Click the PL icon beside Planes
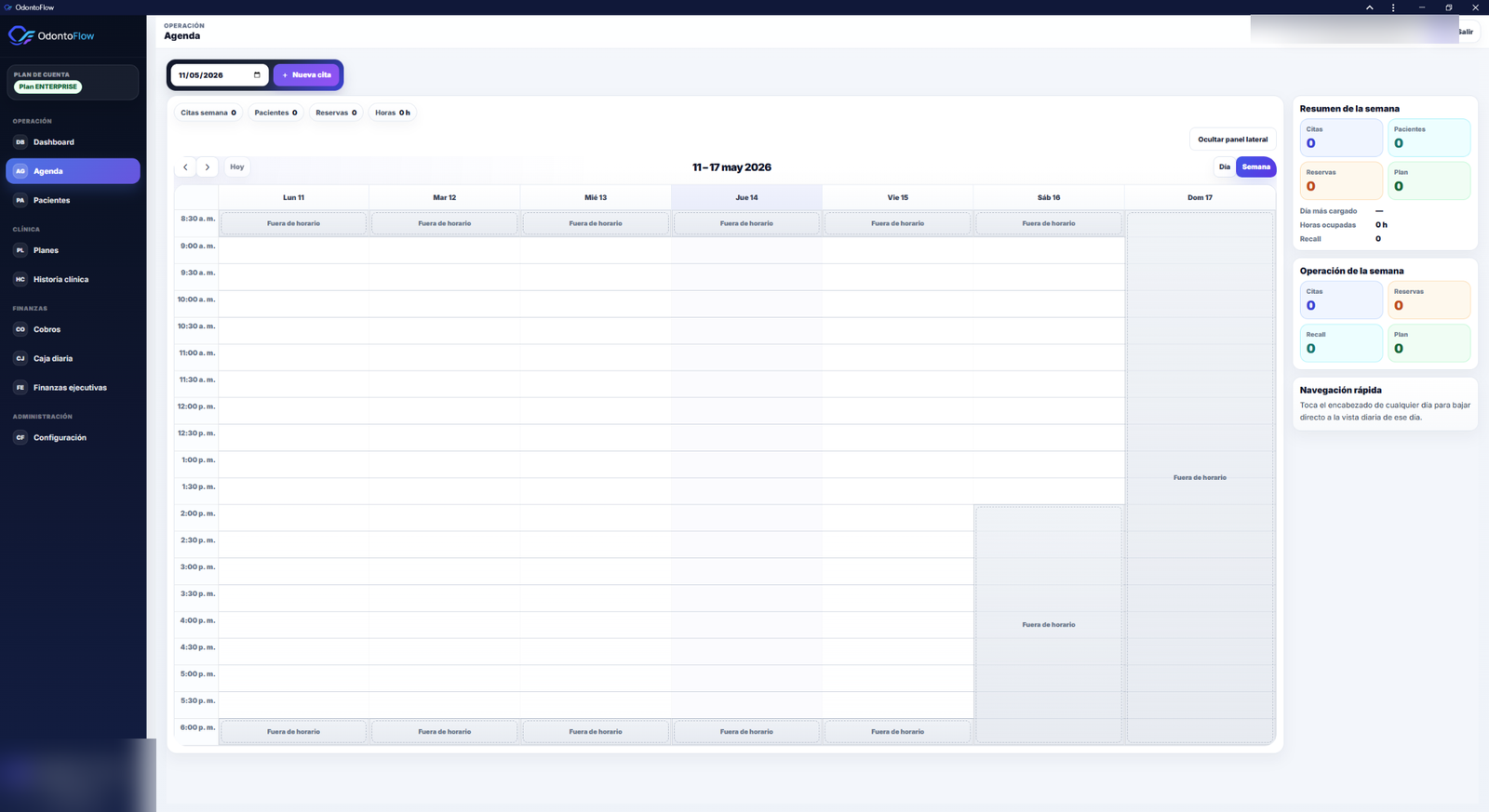This screenshot has height=812, width=1489. point(20,250)
